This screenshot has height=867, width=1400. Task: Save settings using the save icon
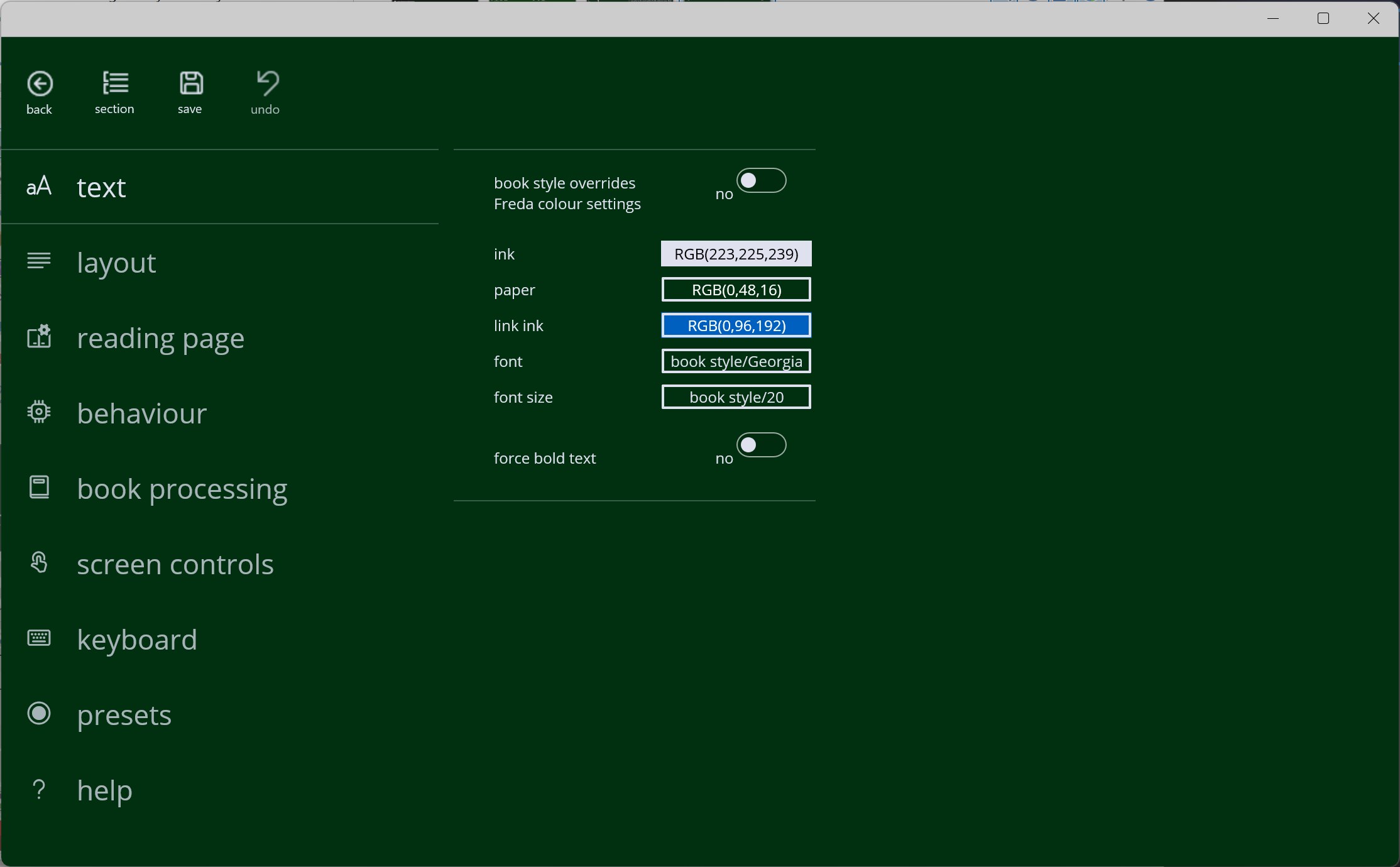(190, 84)
